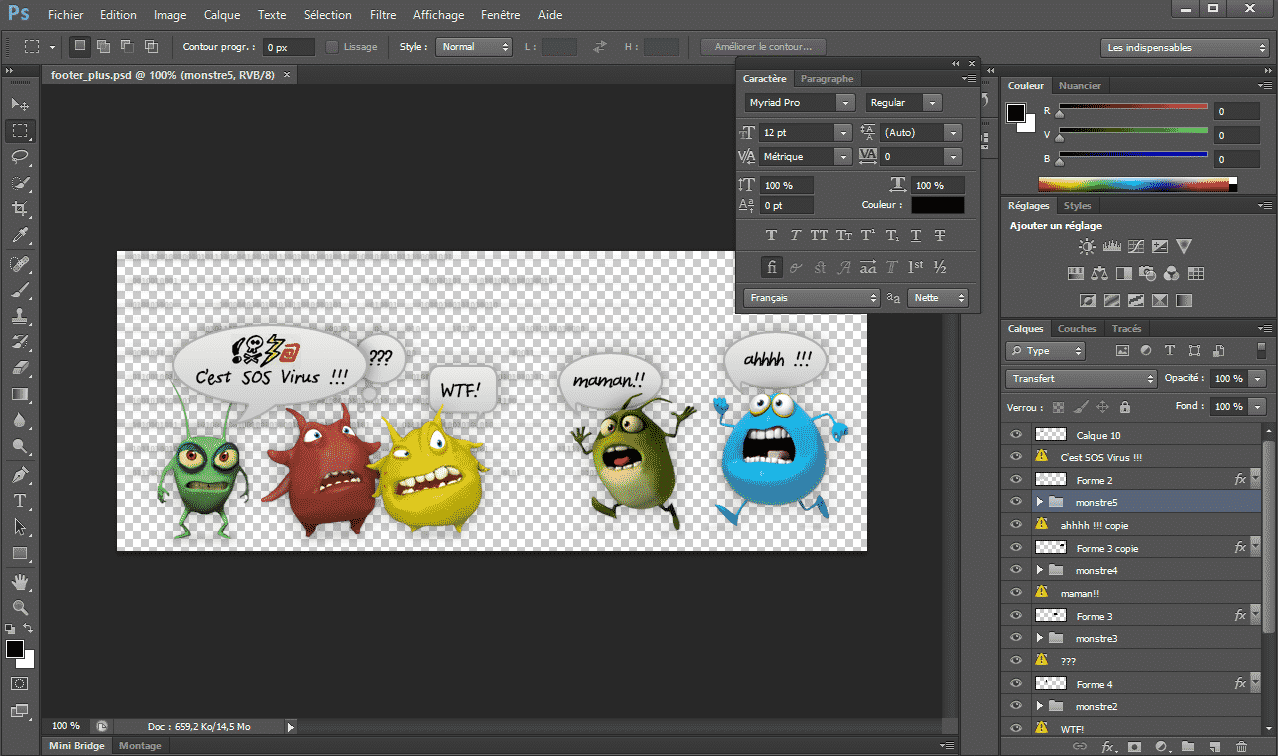Click the Améliorer le contour button
The width and height of the screenshot is (1278, 756).
763,47
